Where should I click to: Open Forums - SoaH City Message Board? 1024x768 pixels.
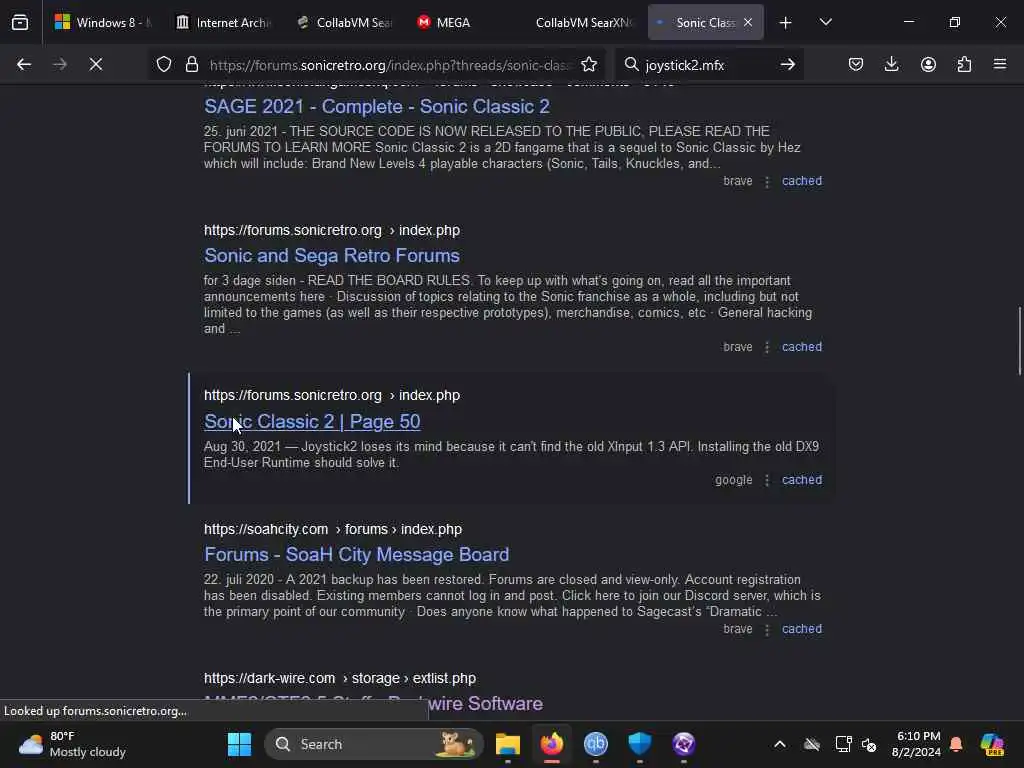click(x=357, y=554)
